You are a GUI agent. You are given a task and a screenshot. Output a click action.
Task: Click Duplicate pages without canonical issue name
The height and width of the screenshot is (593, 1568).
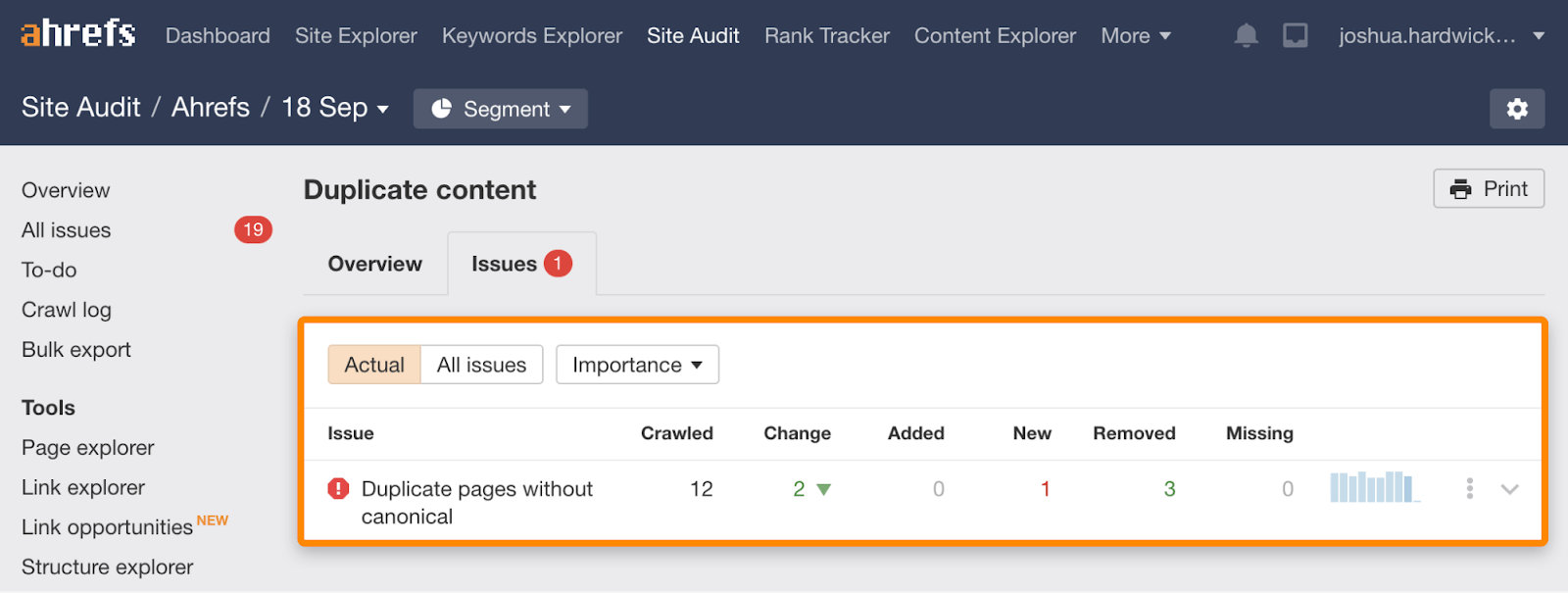(x=477, y=502)
